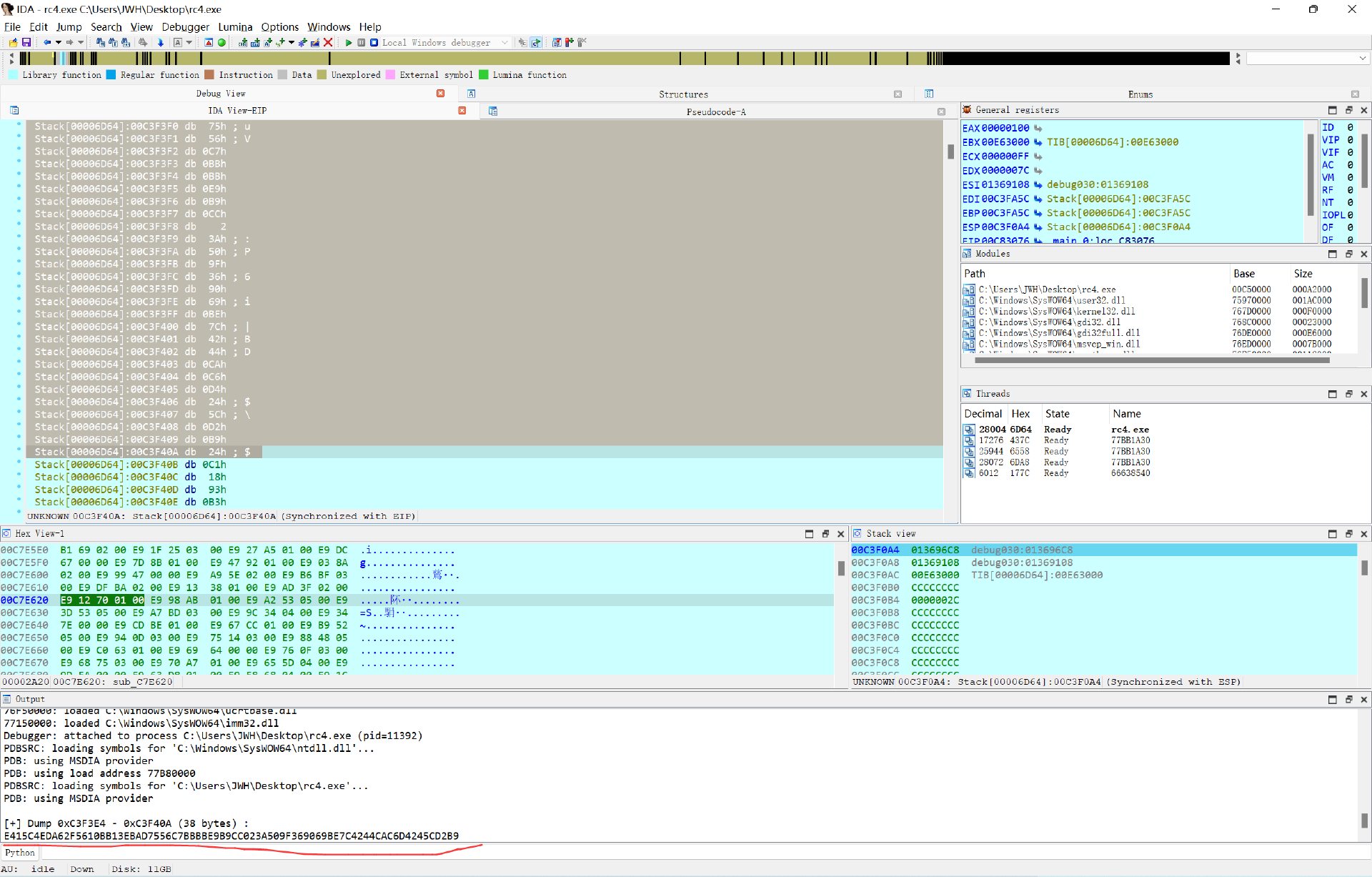Float the Modules panel
1372x877 pixels.
tap(1349, 254)
